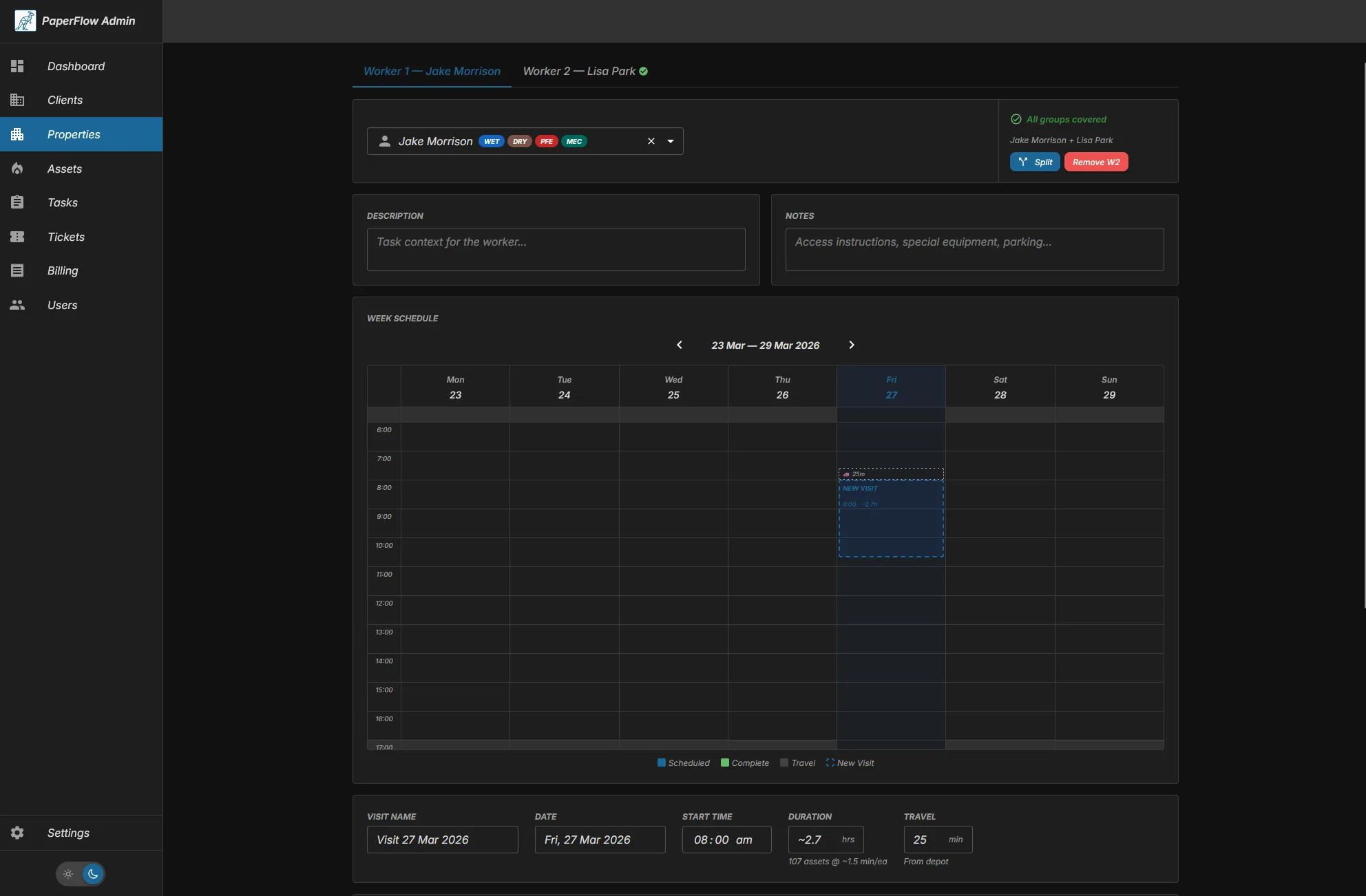Viewport: 1366px width, 896px height.
Task: Switch to light theme with the sun toggle
Action: [67, 874]
